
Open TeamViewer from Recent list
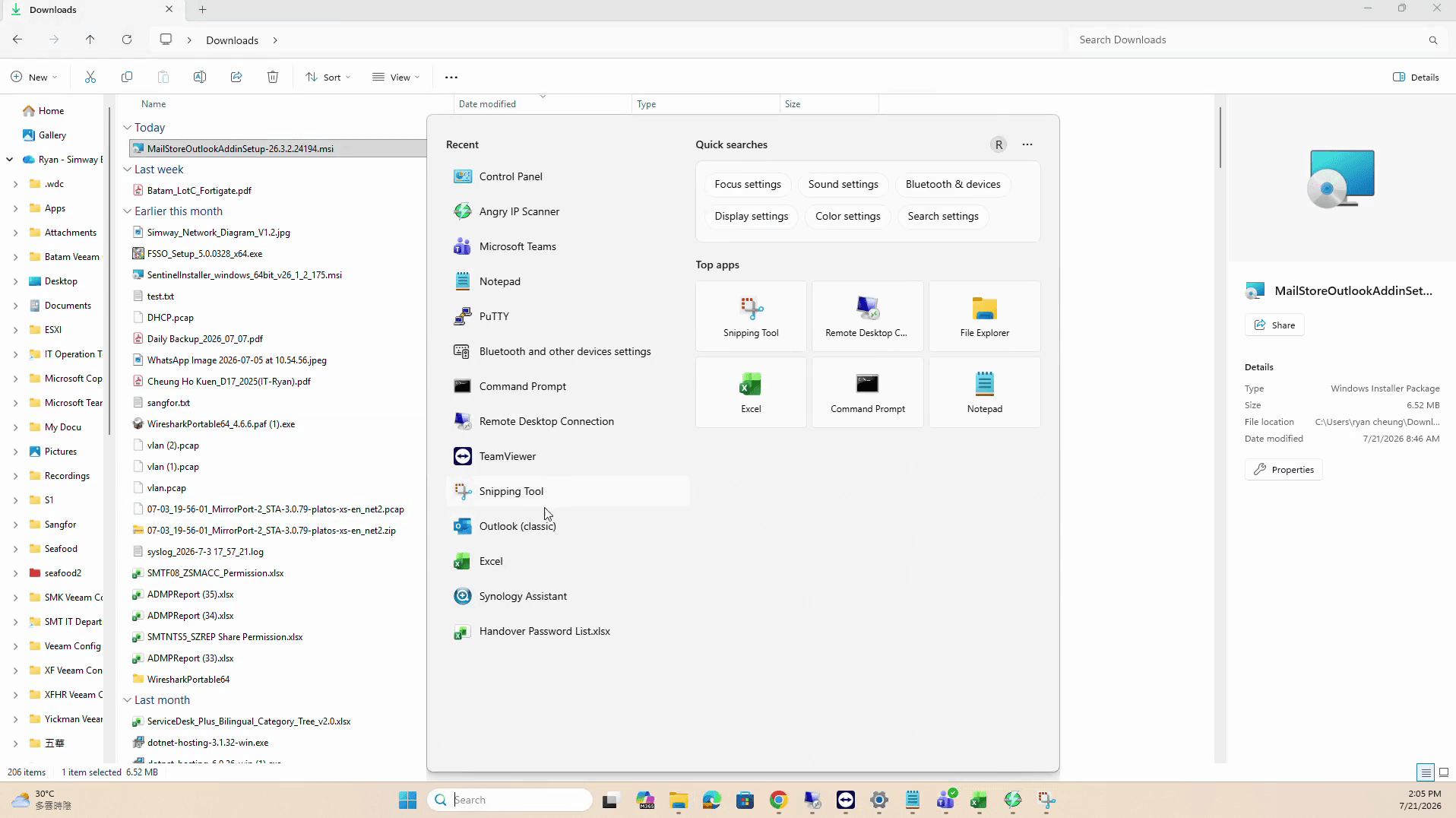tap(568, 456)
